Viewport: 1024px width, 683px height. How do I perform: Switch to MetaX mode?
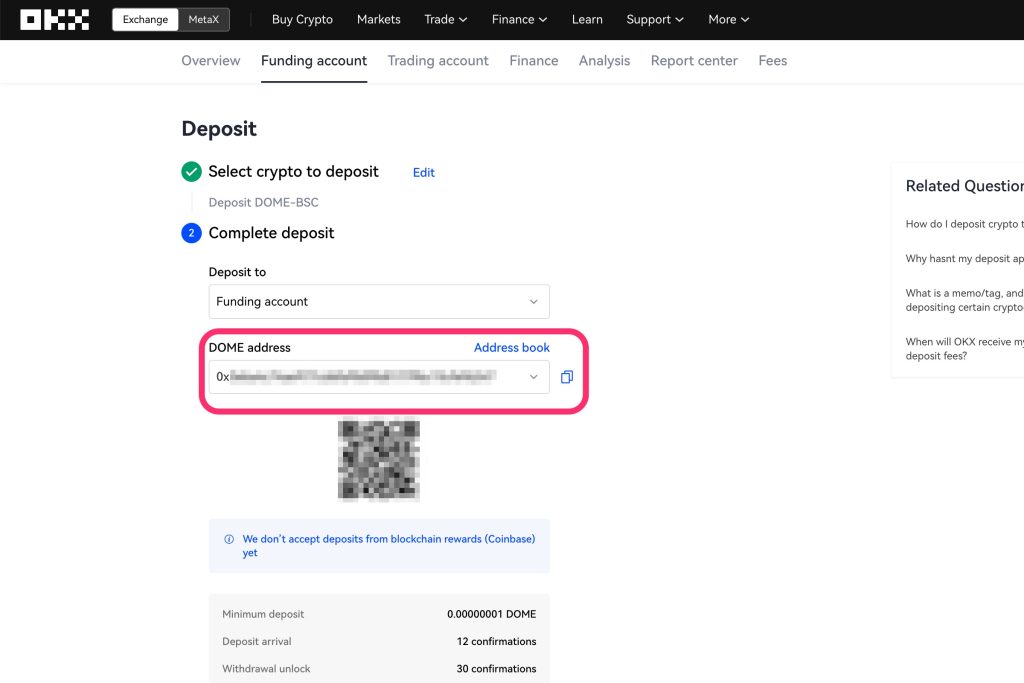tap(203, 19)
